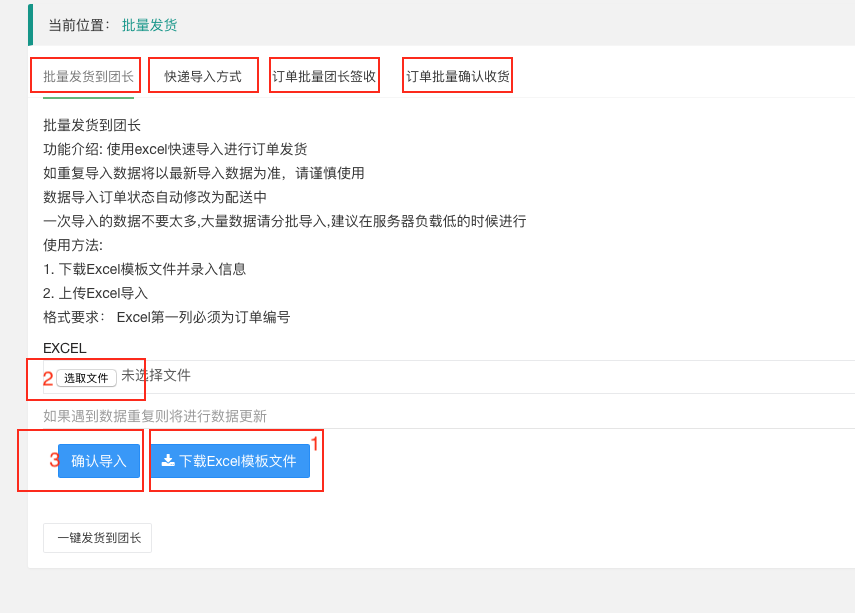Image resolution: width=855 pixels, height=613 pixels.
Task: Click the 下载Excel模板文件 button
Action: [230, 461]
